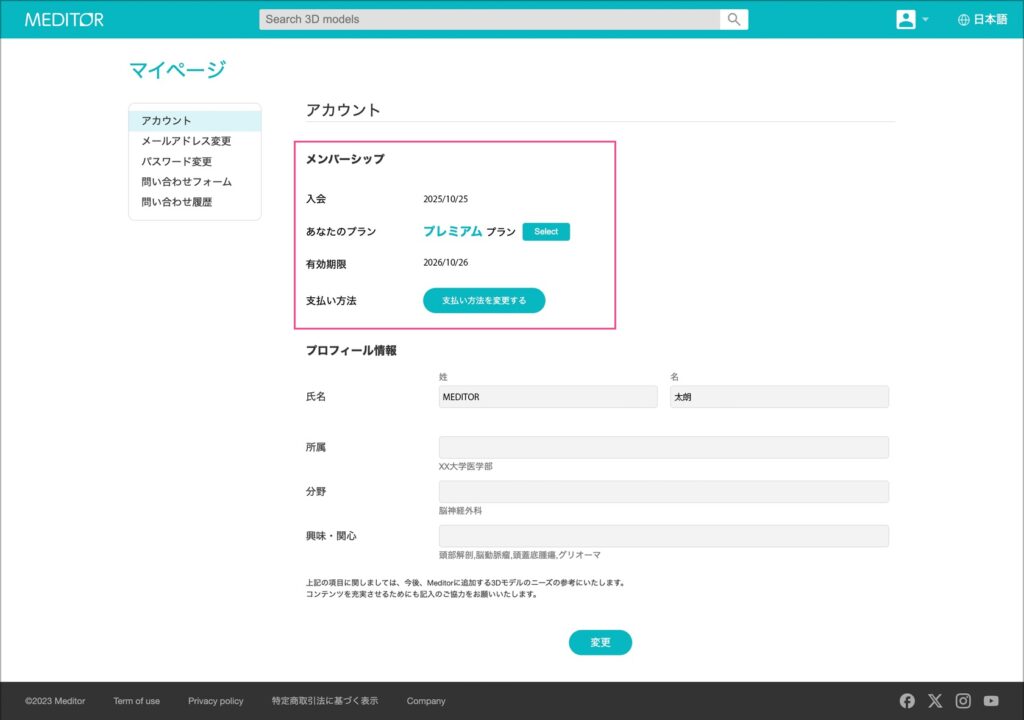The height and width of the screenshot is (720, 1024).
Task: Open the Instagram footer icon
Action: [963, 701]
